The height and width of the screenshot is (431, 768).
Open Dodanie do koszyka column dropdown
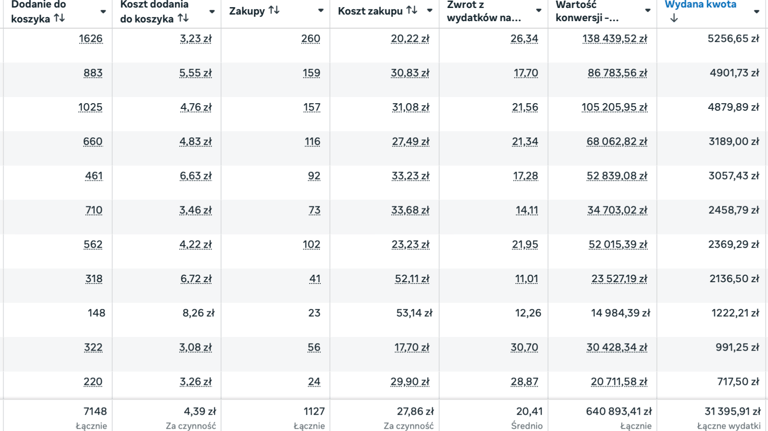click(x=103, y=11)
